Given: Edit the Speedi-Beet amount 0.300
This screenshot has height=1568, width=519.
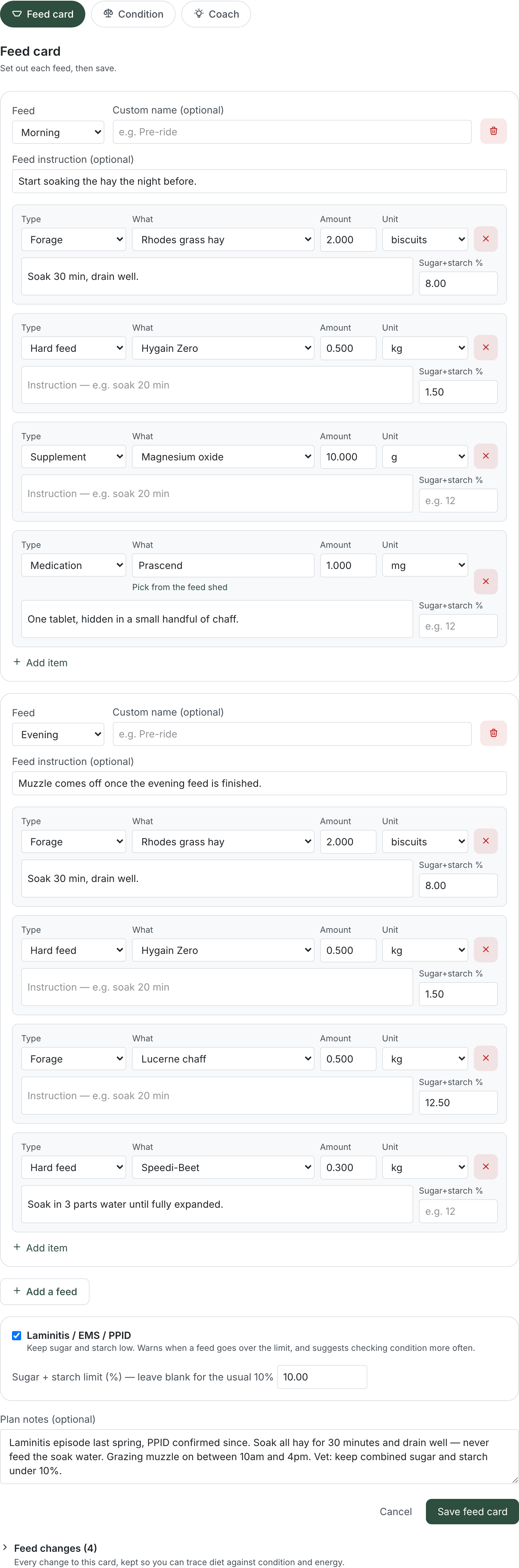Looking at the screenshot, I should 348,1168.
